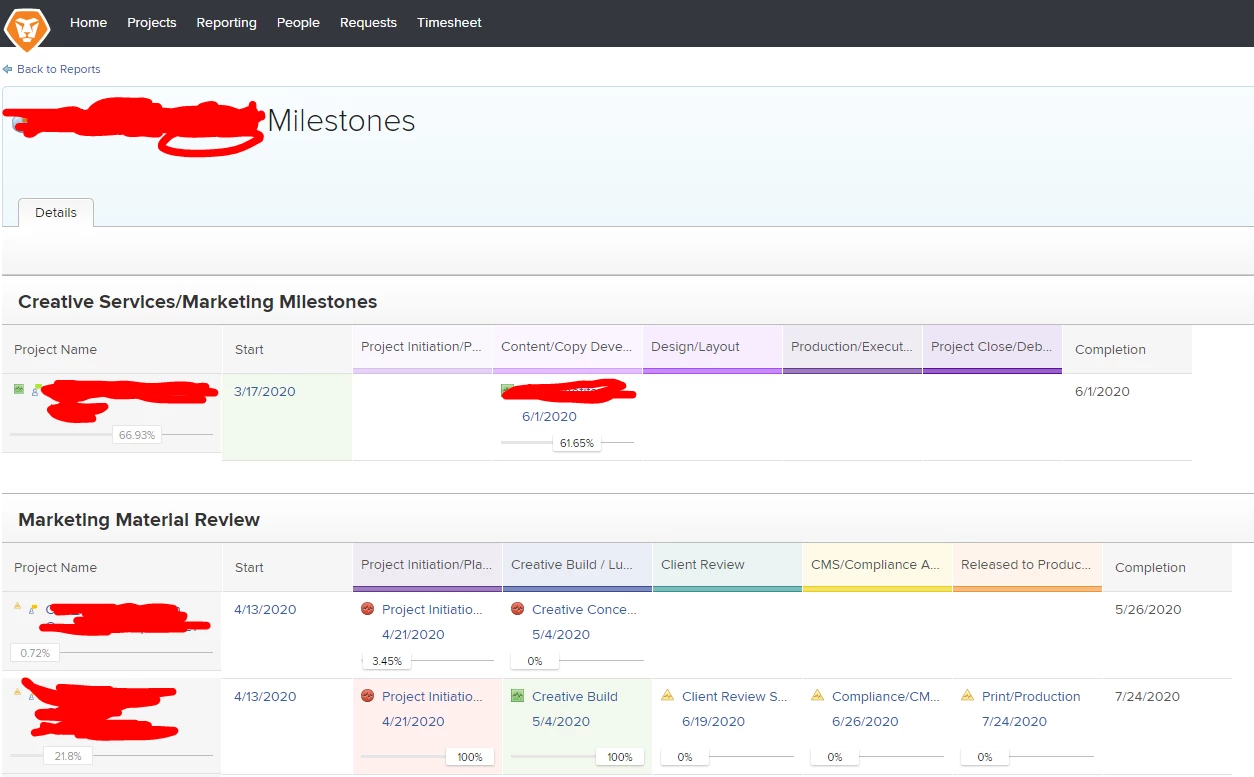Viewport: 1254px width, 777px height.
Task: Click red status icon beside Creative Conce...
Action: click(x=517, y=608)
